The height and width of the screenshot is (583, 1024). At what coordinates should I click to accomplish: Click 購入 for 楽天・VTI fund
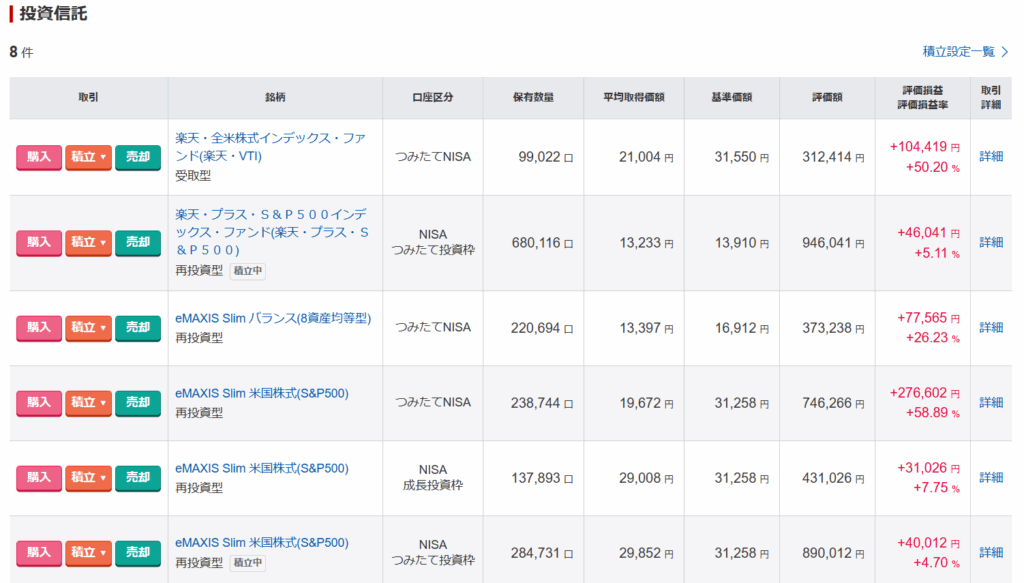(x=39, y=157)
